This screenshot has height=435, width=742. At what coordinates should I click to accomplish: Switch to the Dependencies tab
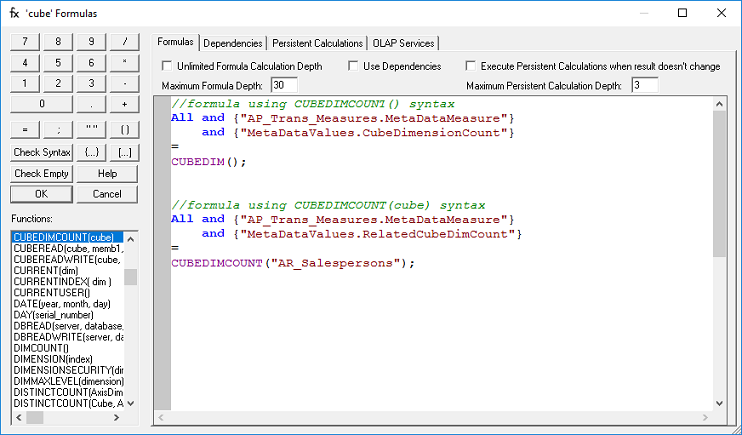click(232, 43)
